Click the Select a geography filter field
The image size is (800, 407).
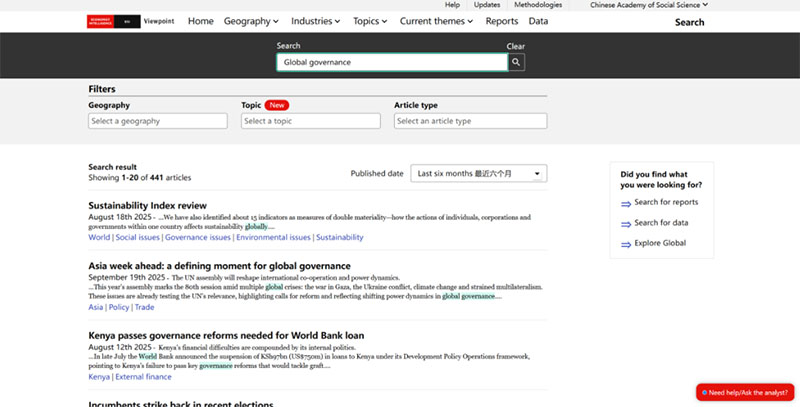click(x=158, y=121)
